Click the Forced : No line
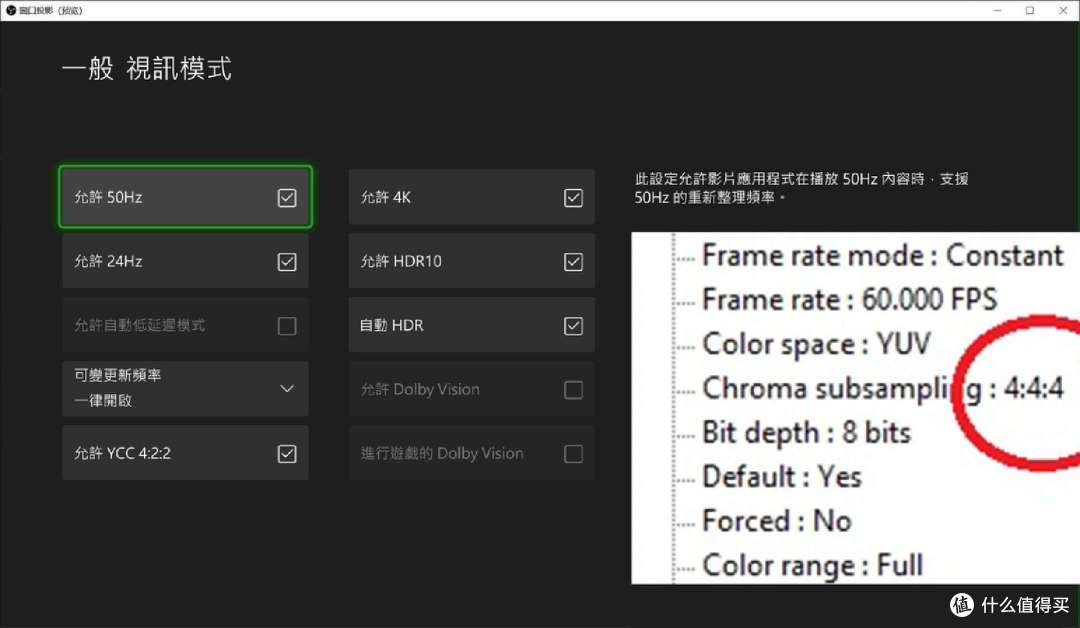 click(x=777, y=521)
